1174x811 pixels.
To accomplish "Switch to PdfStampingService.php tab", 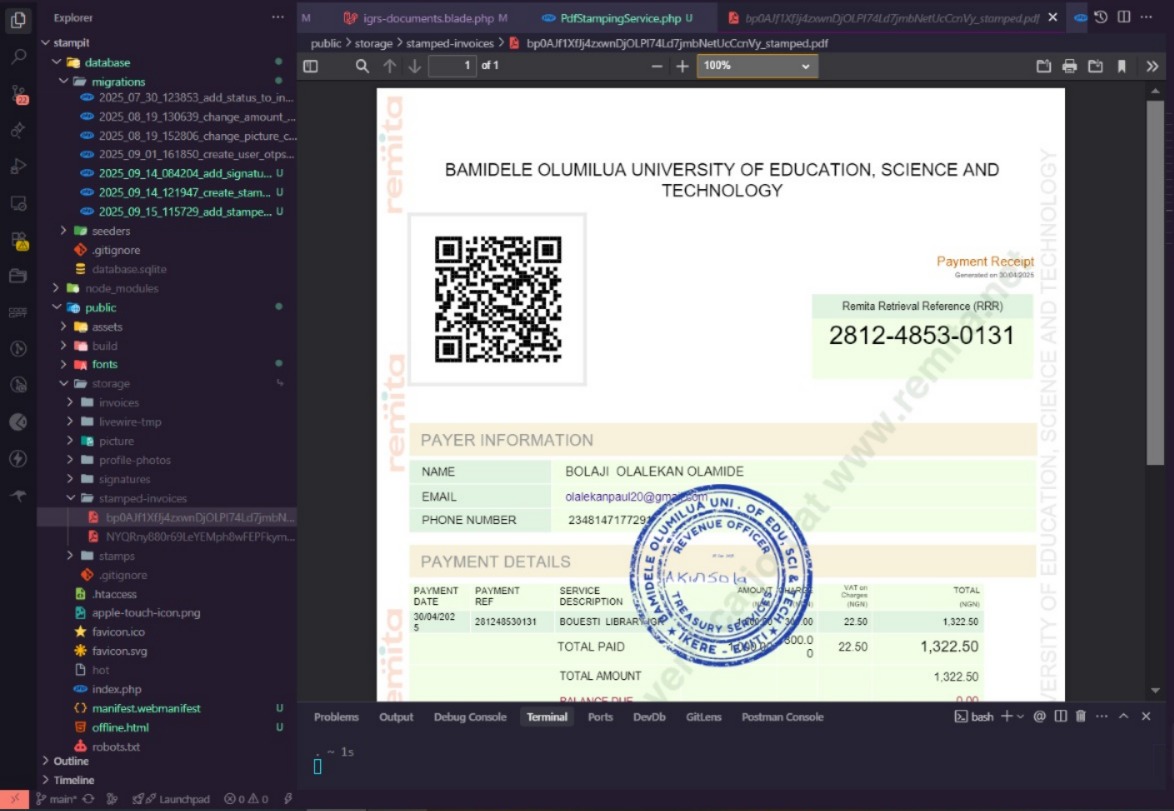I will pyautogui.click(x=620, y=18).
